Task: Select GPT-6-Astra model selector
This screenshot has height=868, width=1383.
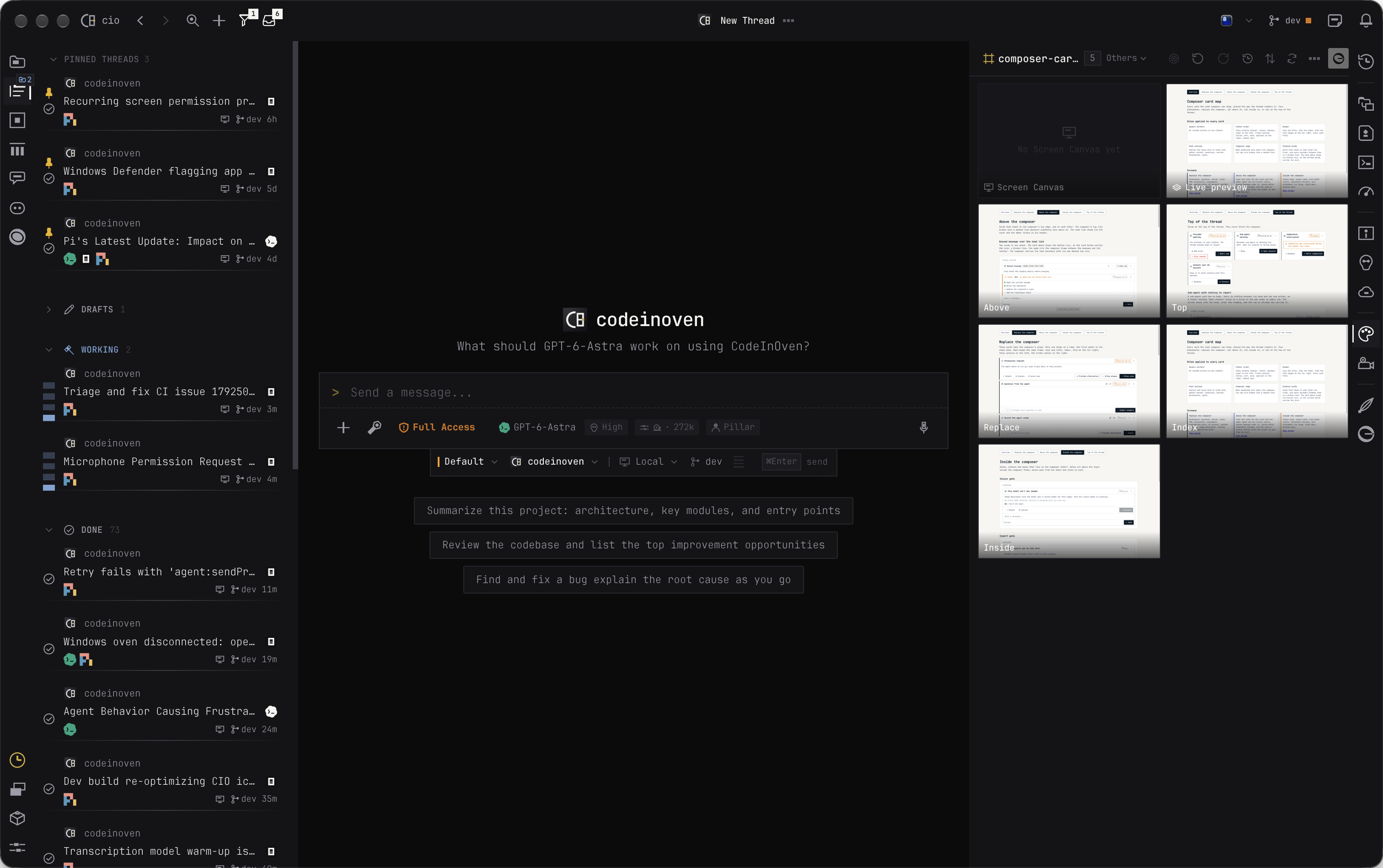Action: pos(537,427)
